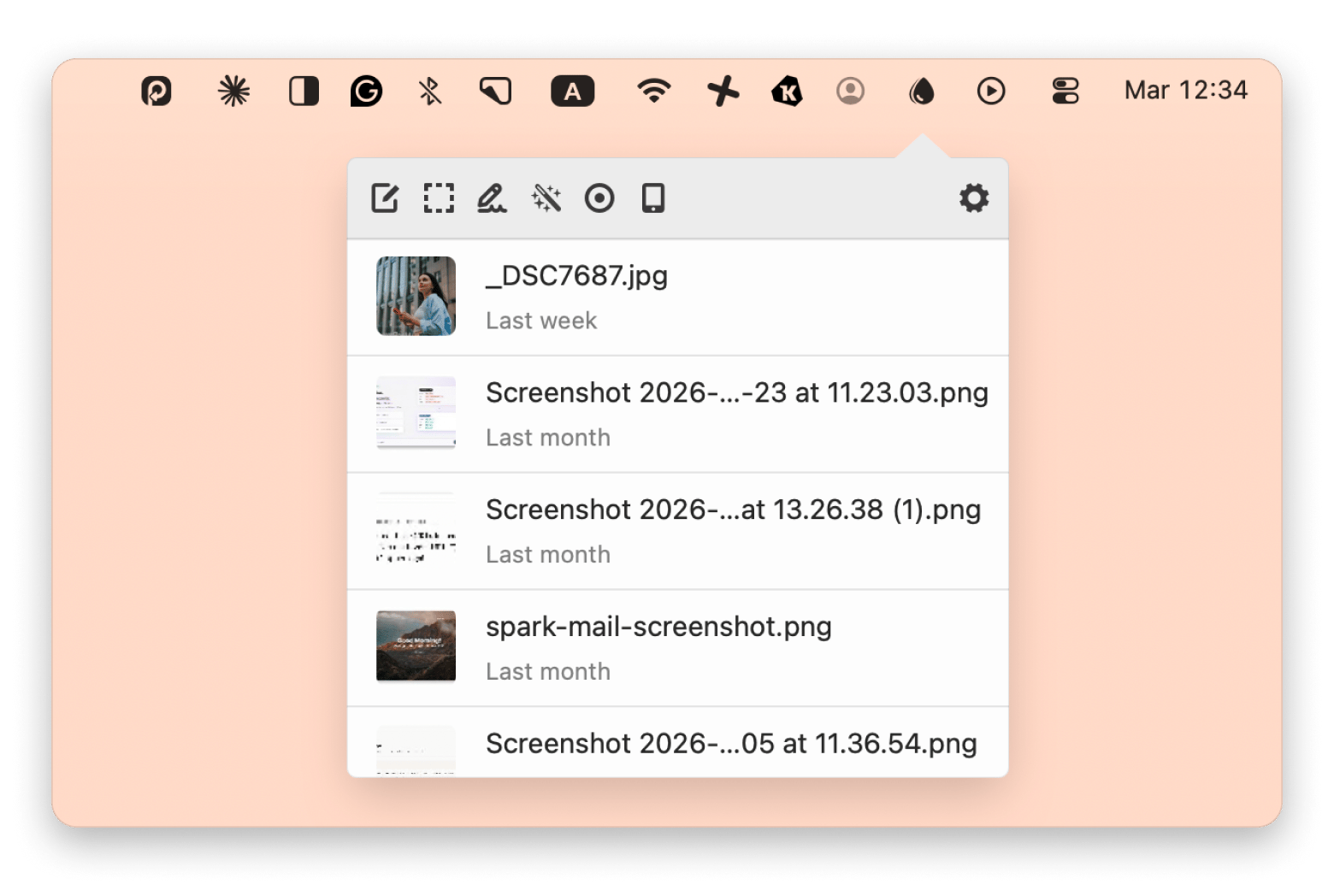Screen dimensions: 1334x896
Task: Open the Wi-Fi menu bar icon
Action: click(x=654, y=91)
